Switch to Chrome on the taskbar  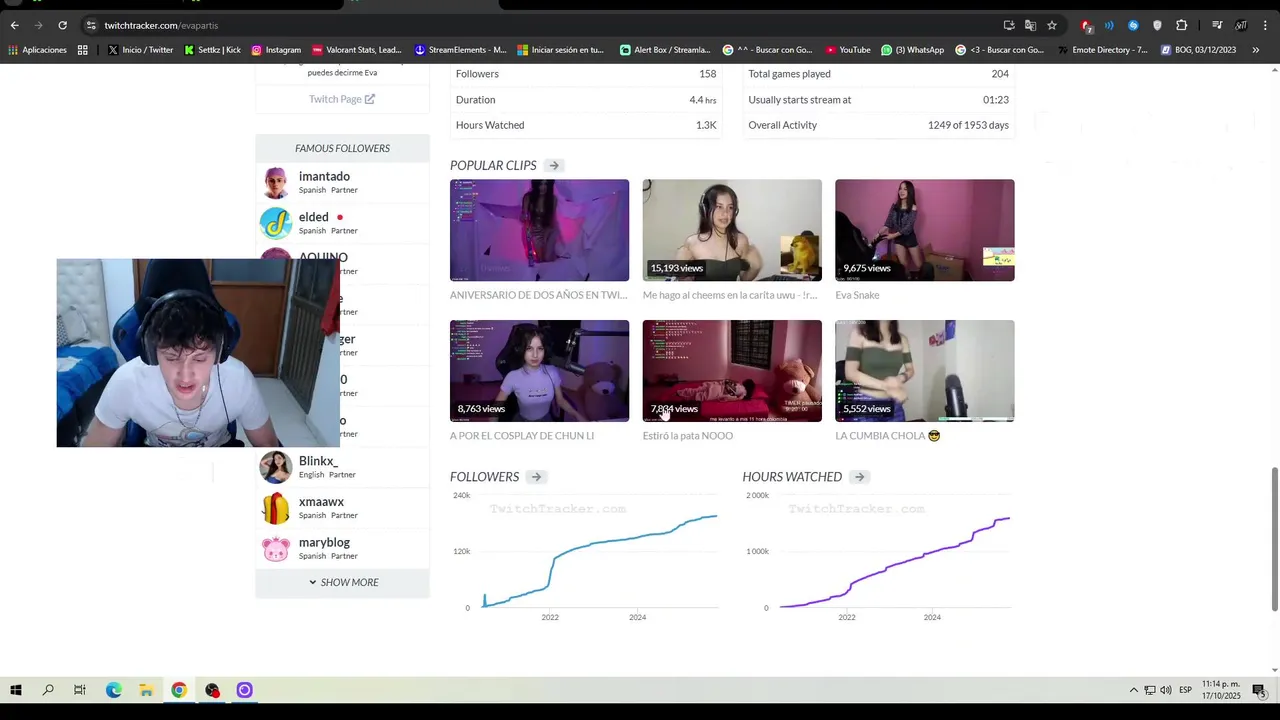(179, 690)
